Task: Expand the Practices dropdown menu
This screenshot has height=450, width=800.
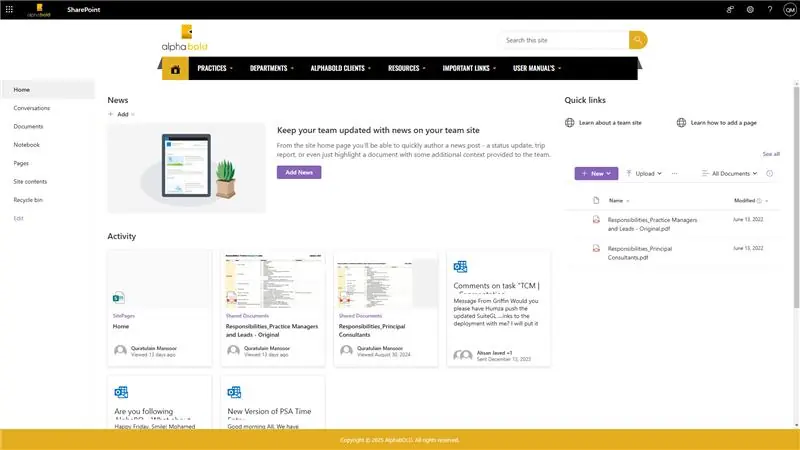Action: (215, 68)
